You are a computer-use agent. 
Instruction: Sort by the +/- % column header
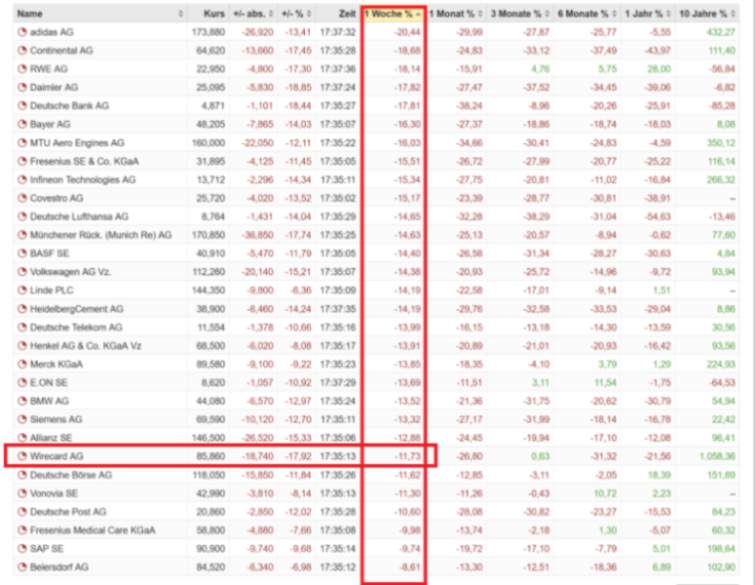296,13
